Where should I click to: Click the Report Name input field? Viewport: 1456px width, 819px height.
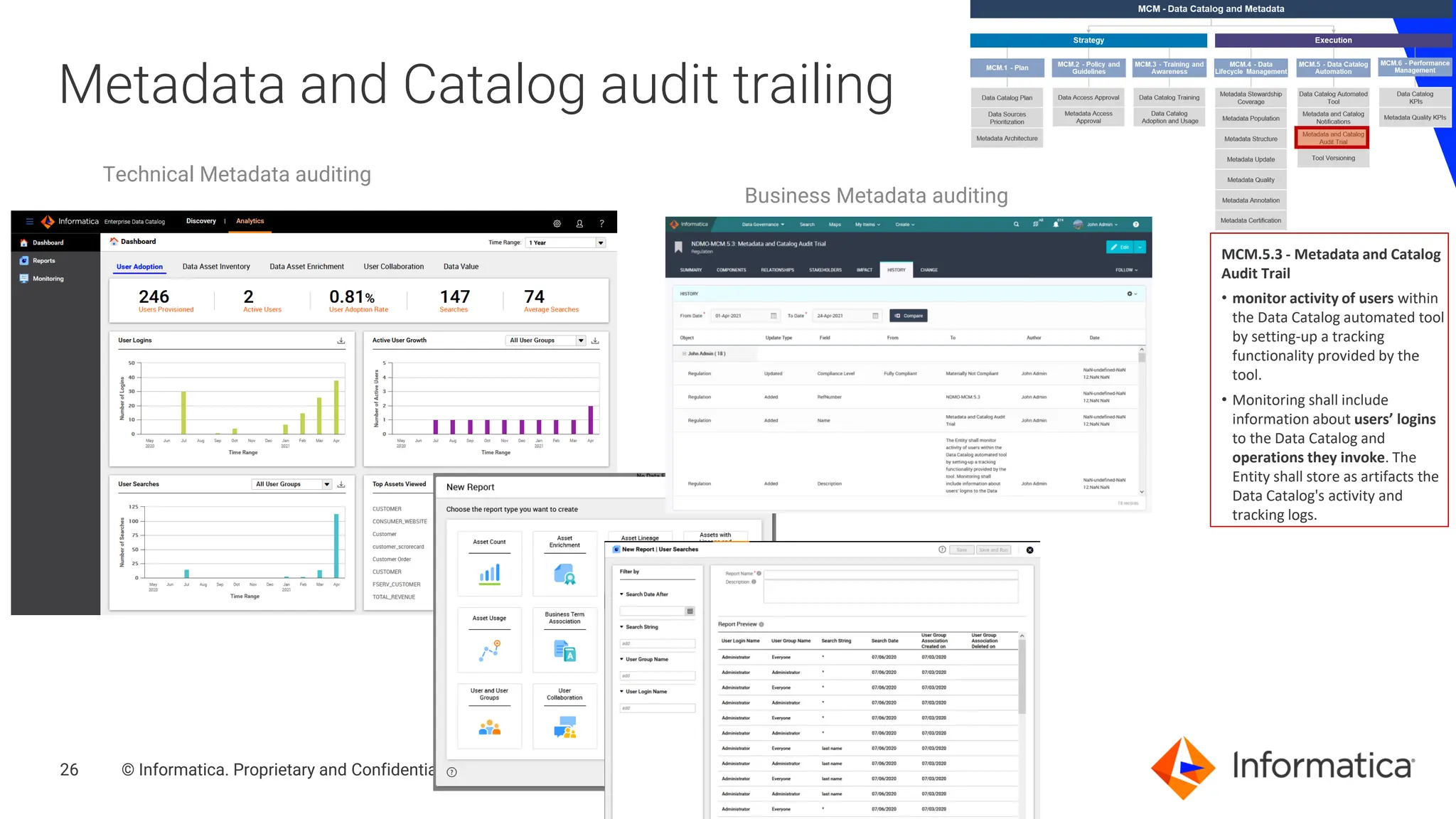891,574
